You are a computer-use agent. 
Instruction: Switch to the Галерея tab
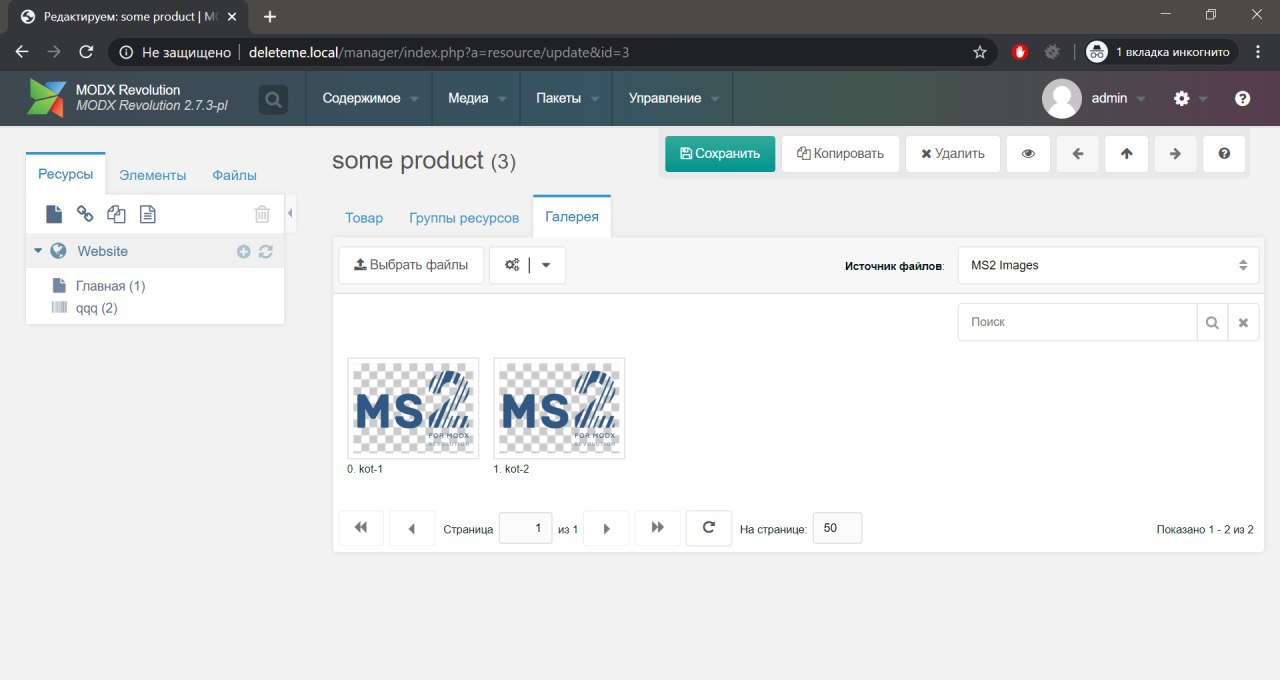click(572, 216)
